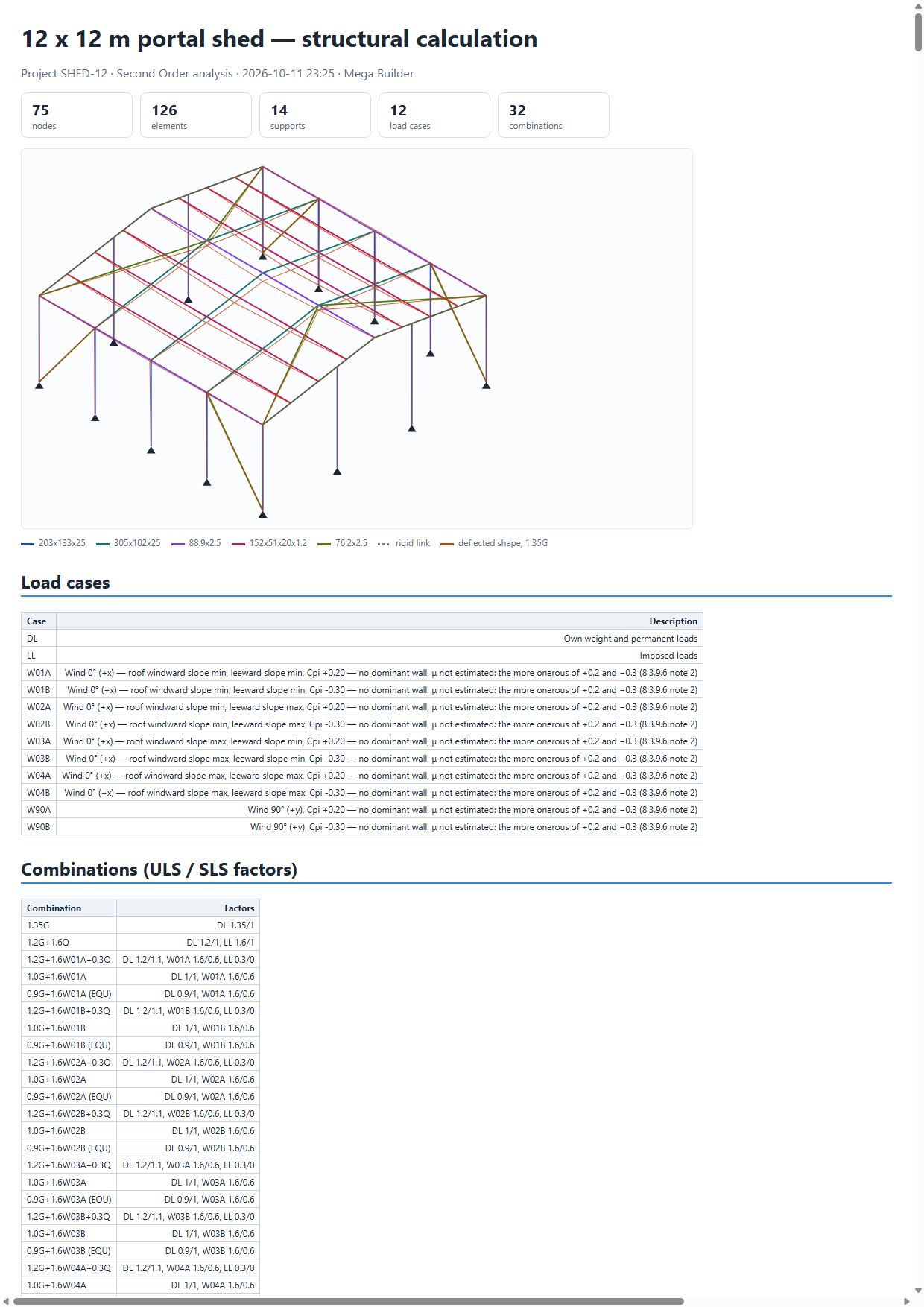Select the W01B load case cell

point(39,690)
